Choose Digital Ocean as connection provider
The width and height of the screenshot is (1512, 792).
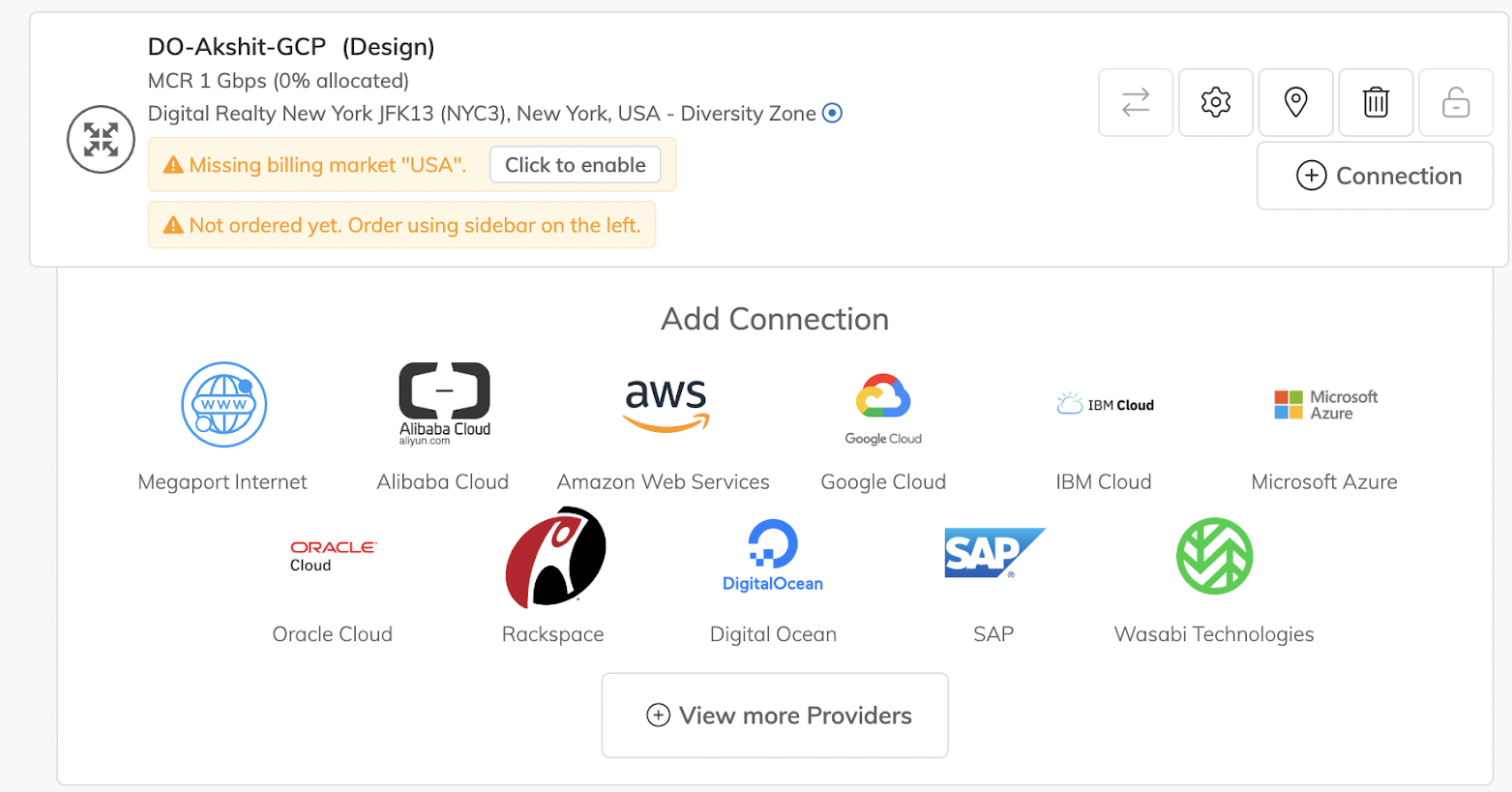(x=773, y=556)
